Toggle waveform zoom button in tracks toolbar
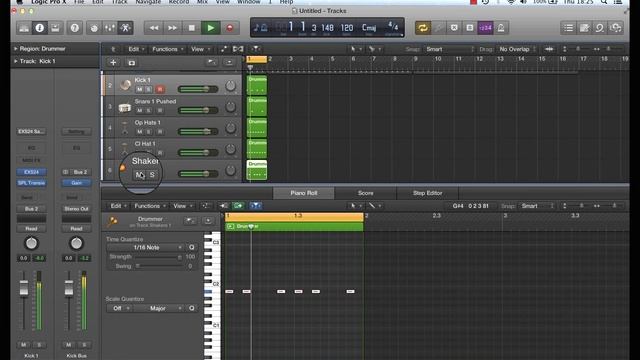This screenshot has width=640, height=360. (x=549, y=49)
